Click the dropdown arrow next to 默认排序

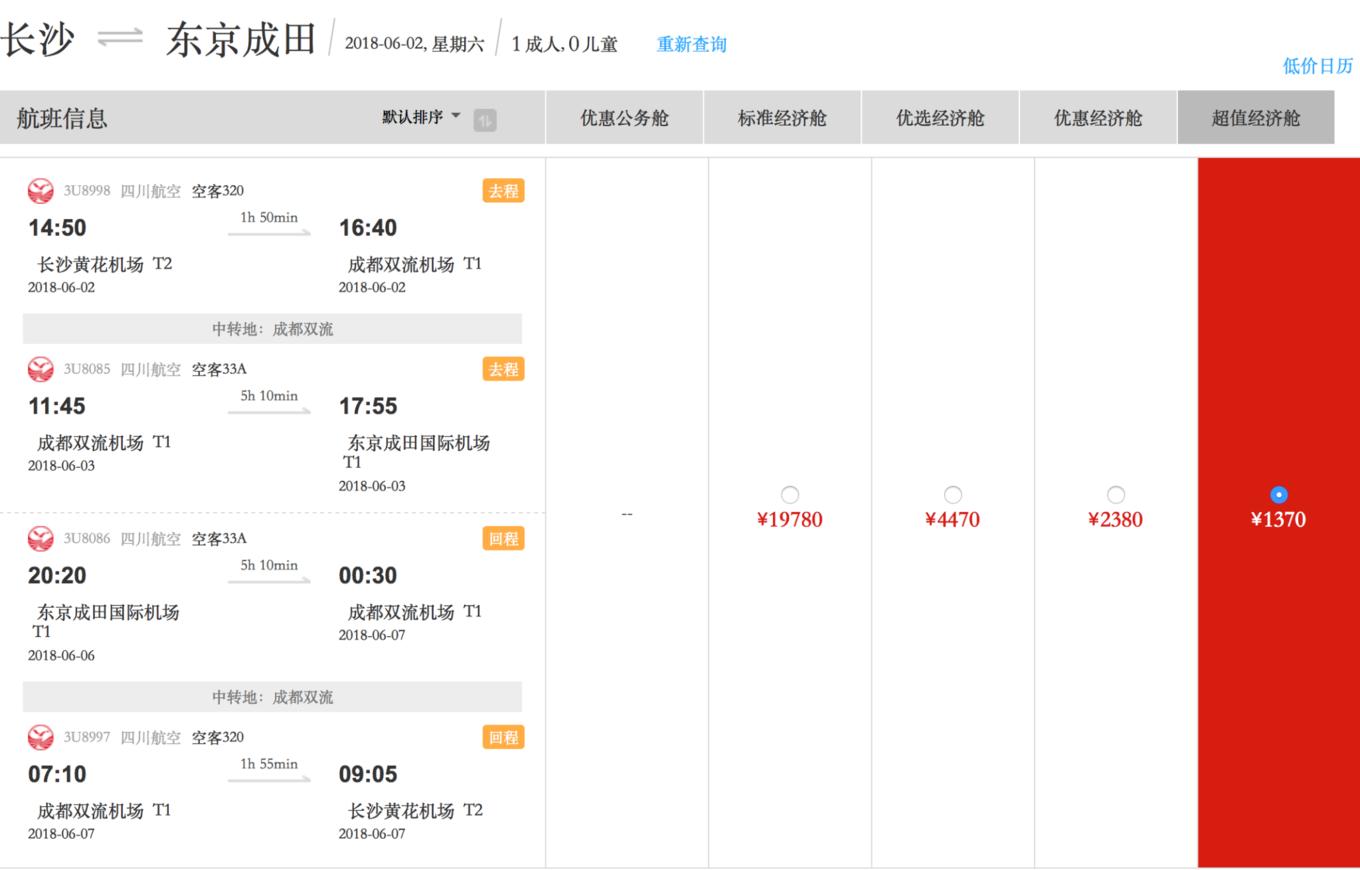pos(455,116)
